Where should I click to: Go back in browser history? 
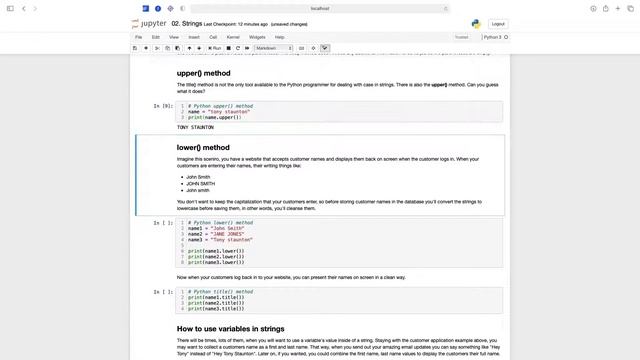(24, 8)
